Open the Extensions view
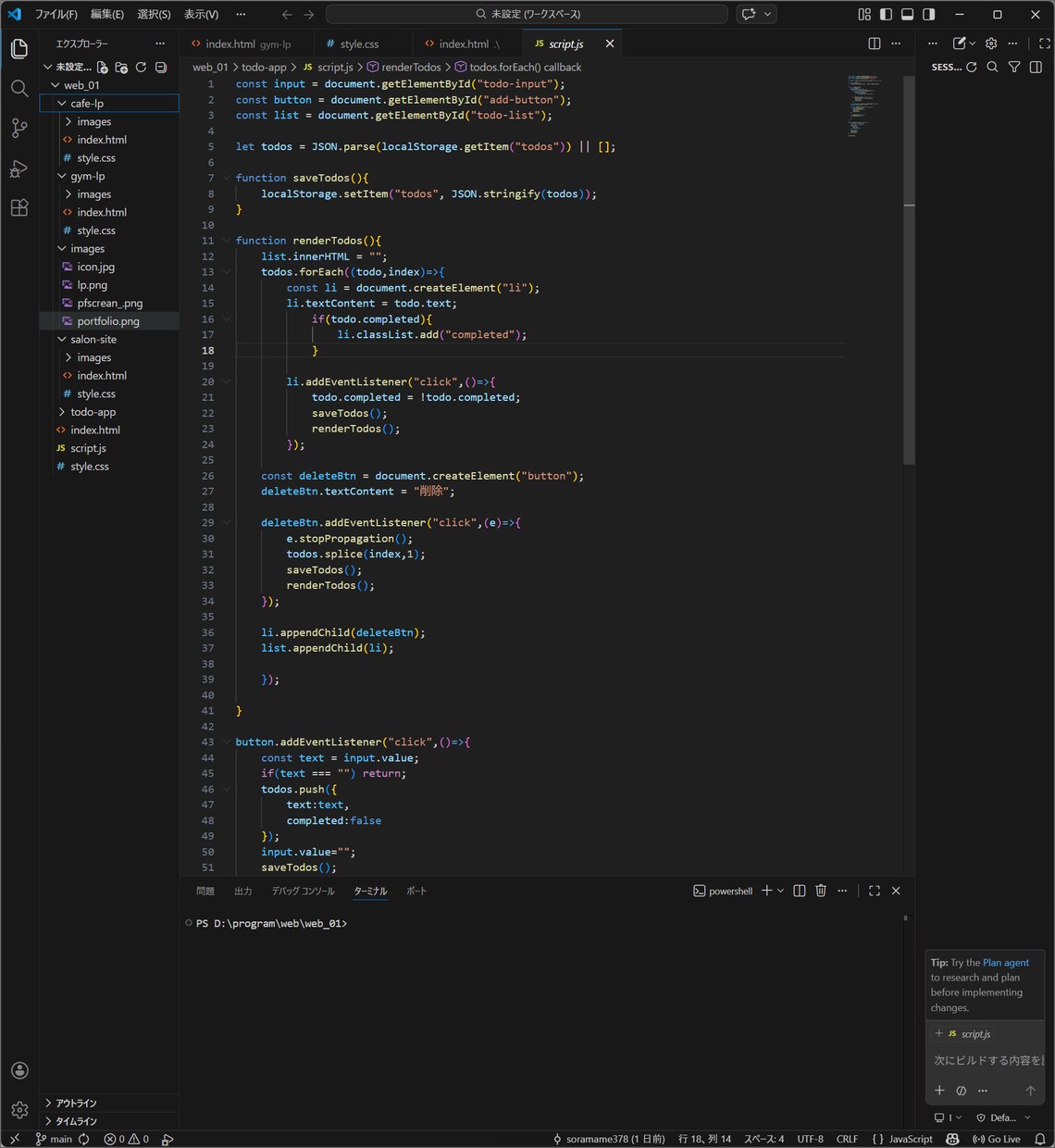 coord(19,208)
